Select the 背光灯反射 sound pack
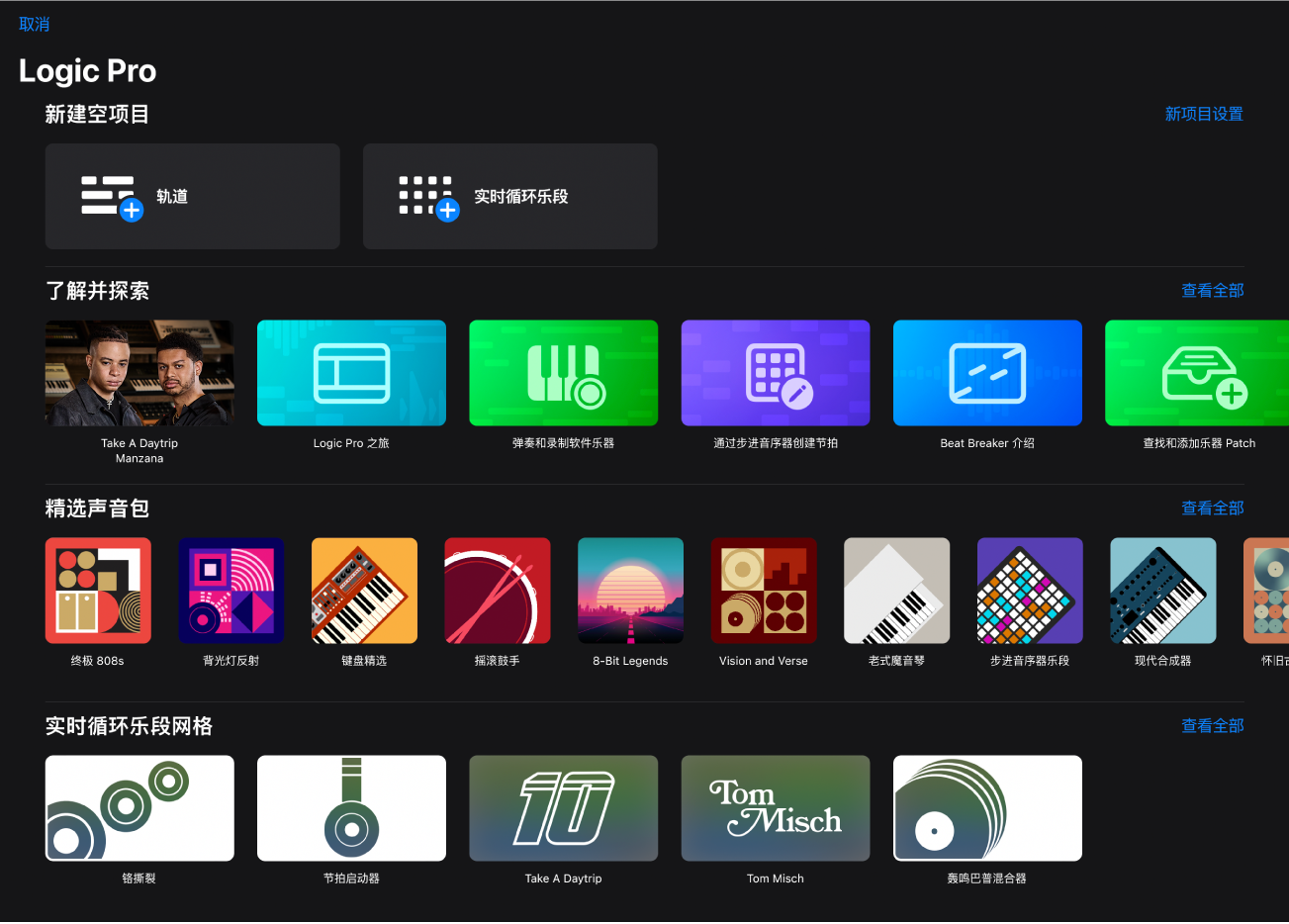Viewport: 1289px width, 924px height. 231,591
